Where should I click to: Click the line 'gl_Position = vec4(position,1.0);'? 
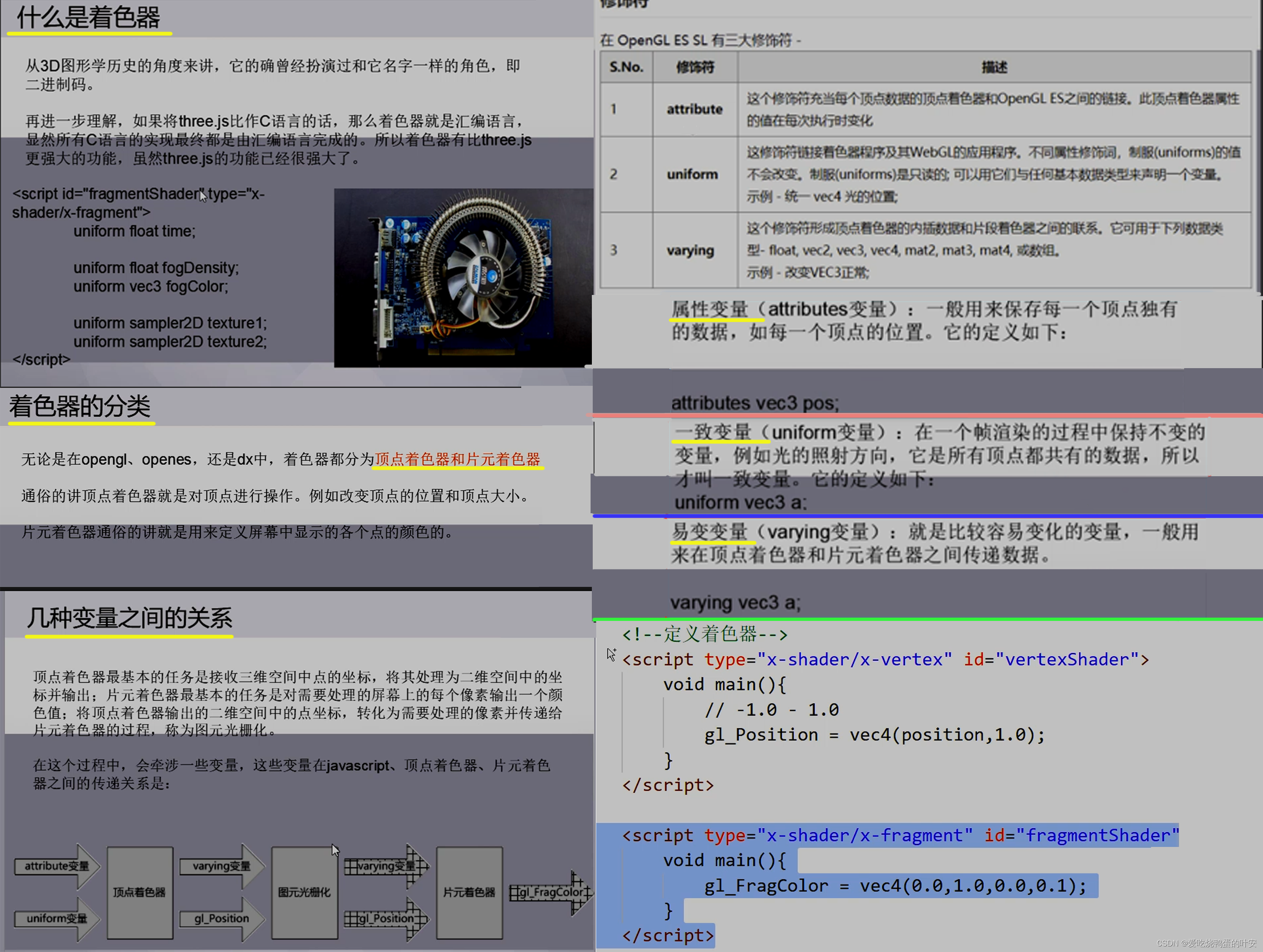[x=874, y=735]
